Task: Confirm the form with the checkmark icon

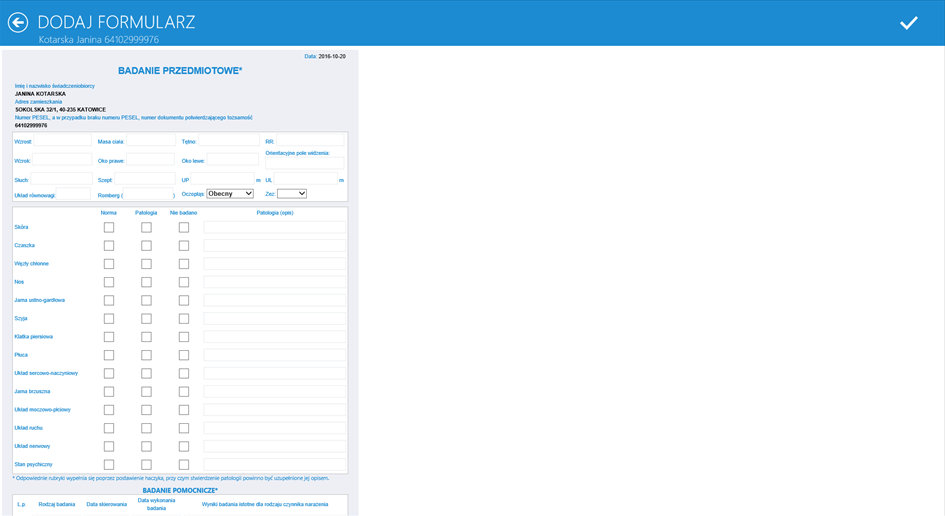Action: 908,23
